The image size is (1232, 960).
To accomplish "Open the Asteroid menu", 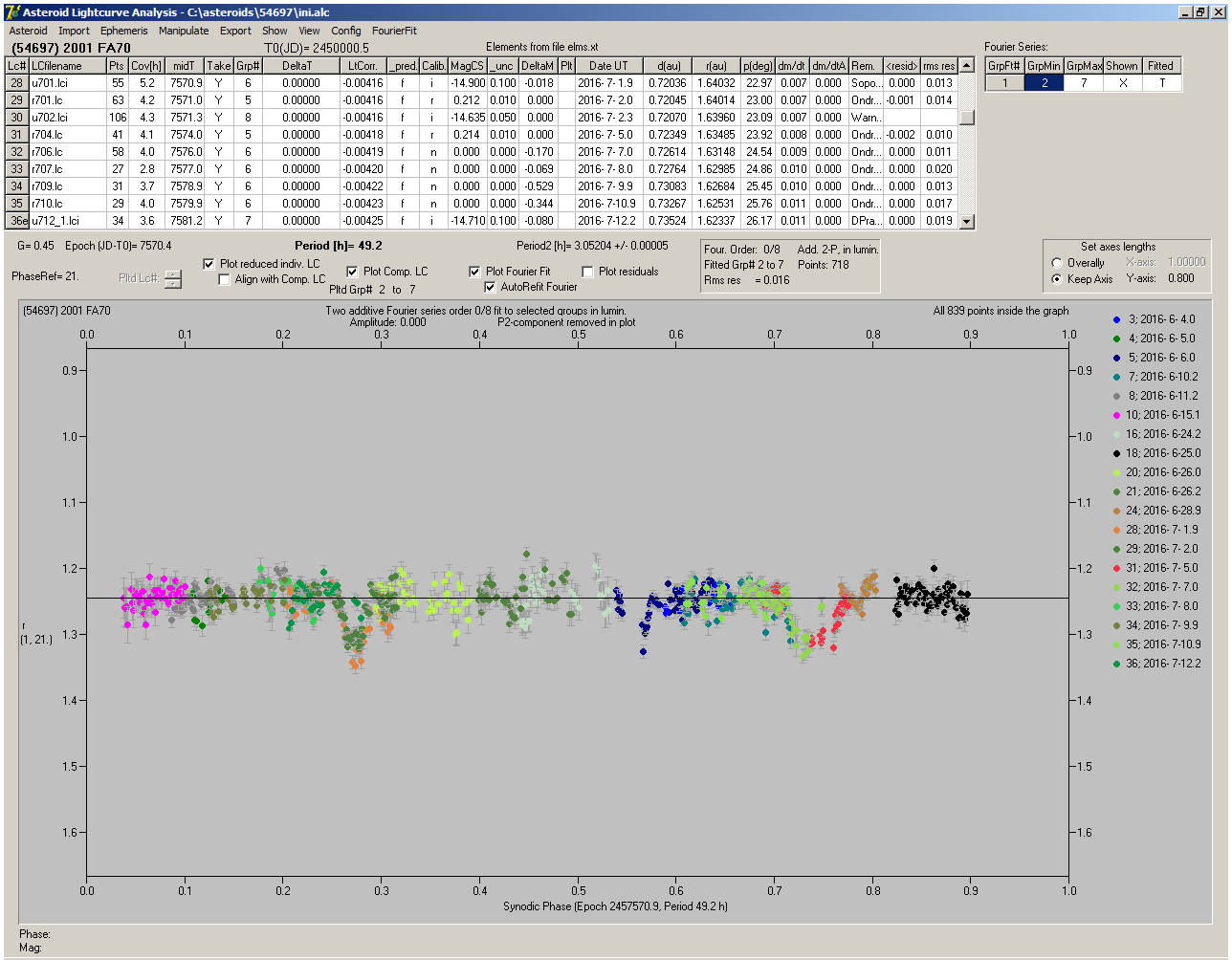I will (x=28, y=31).
